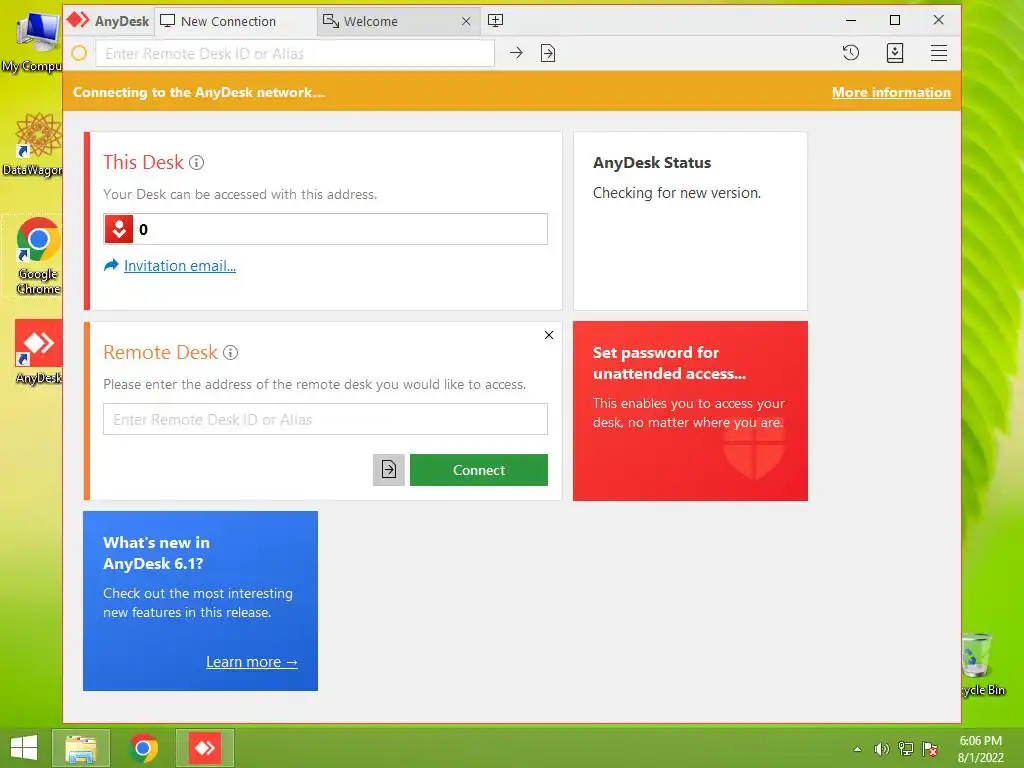Click the red AnyDesk address icon
This screenshot has width=1024, height=768.
[119, 229]
